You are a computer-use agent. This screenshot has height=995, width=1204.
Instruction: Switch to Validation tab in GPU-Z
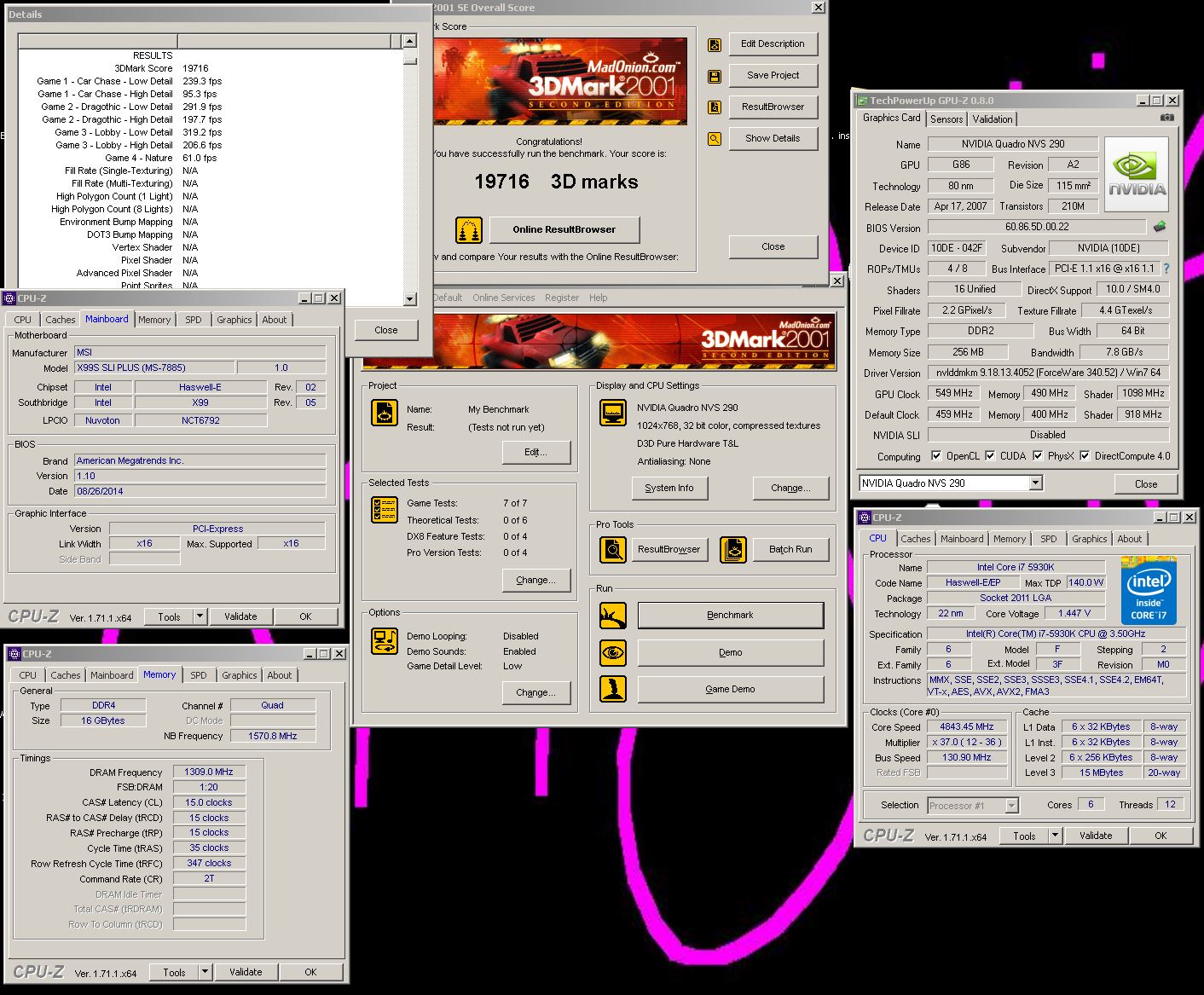(x=993, y=119)
